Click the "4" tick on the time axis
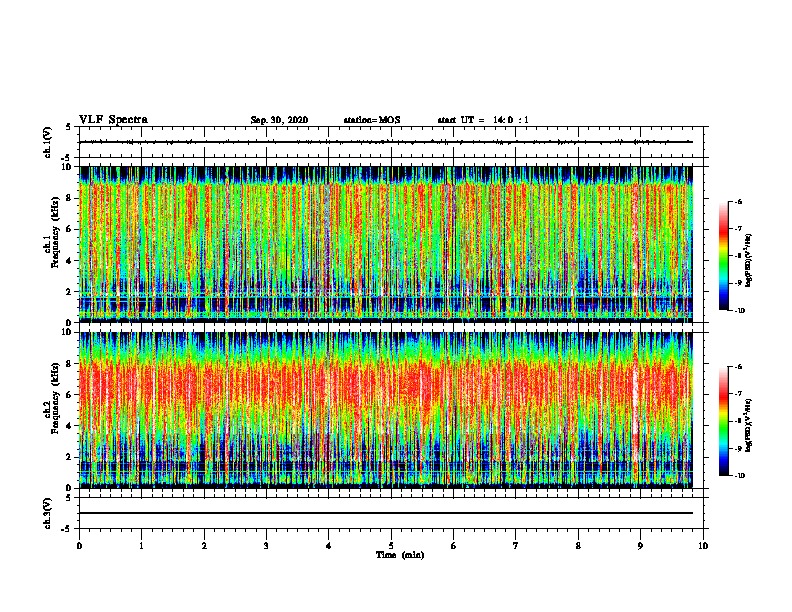The image size is (792, 612). (328, 546)
